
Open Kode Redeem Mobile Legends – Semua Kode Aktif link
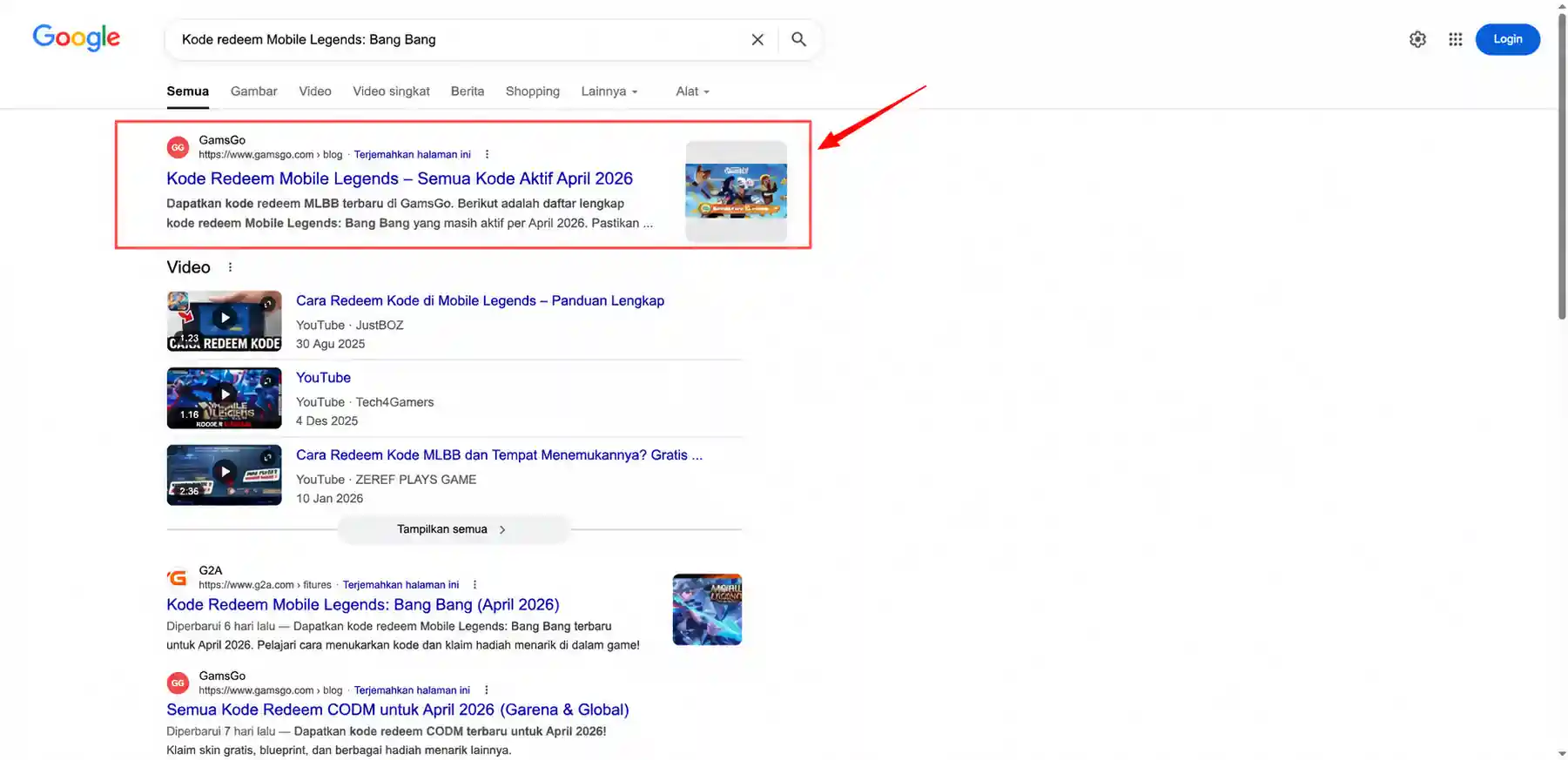[x=400, y=178]
